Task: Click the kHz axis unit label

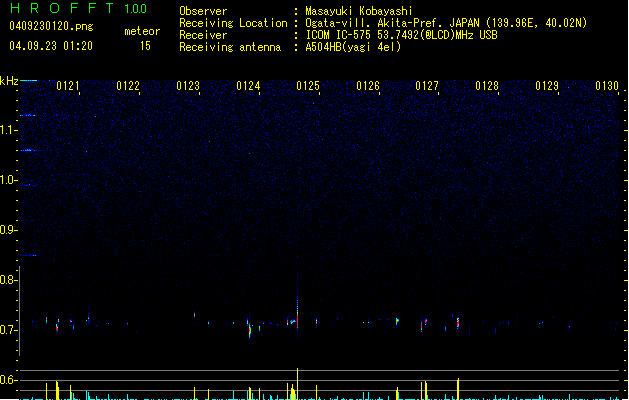Action: point(9,81)
